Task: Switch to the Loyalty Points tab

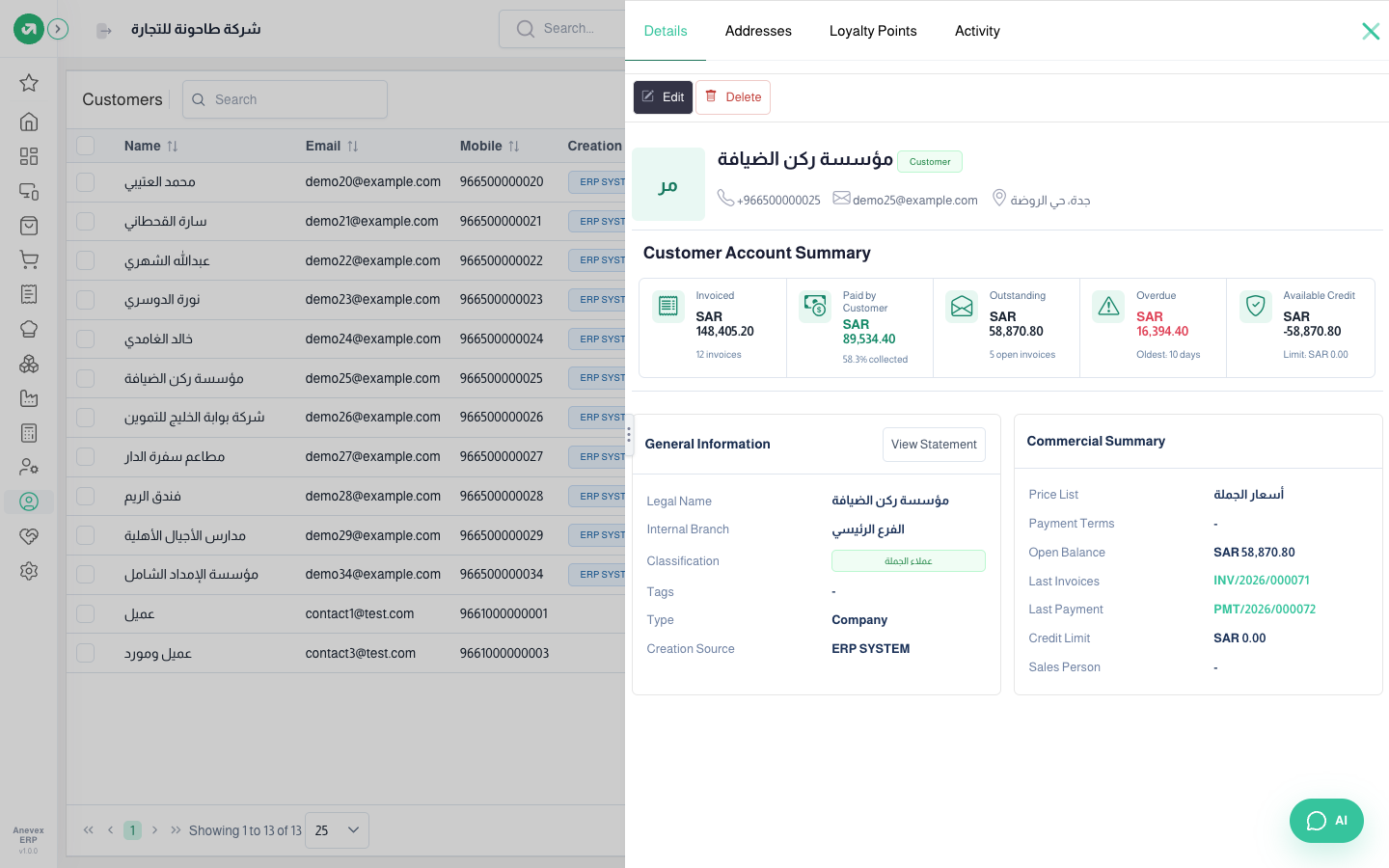Action: coord(873,31)
